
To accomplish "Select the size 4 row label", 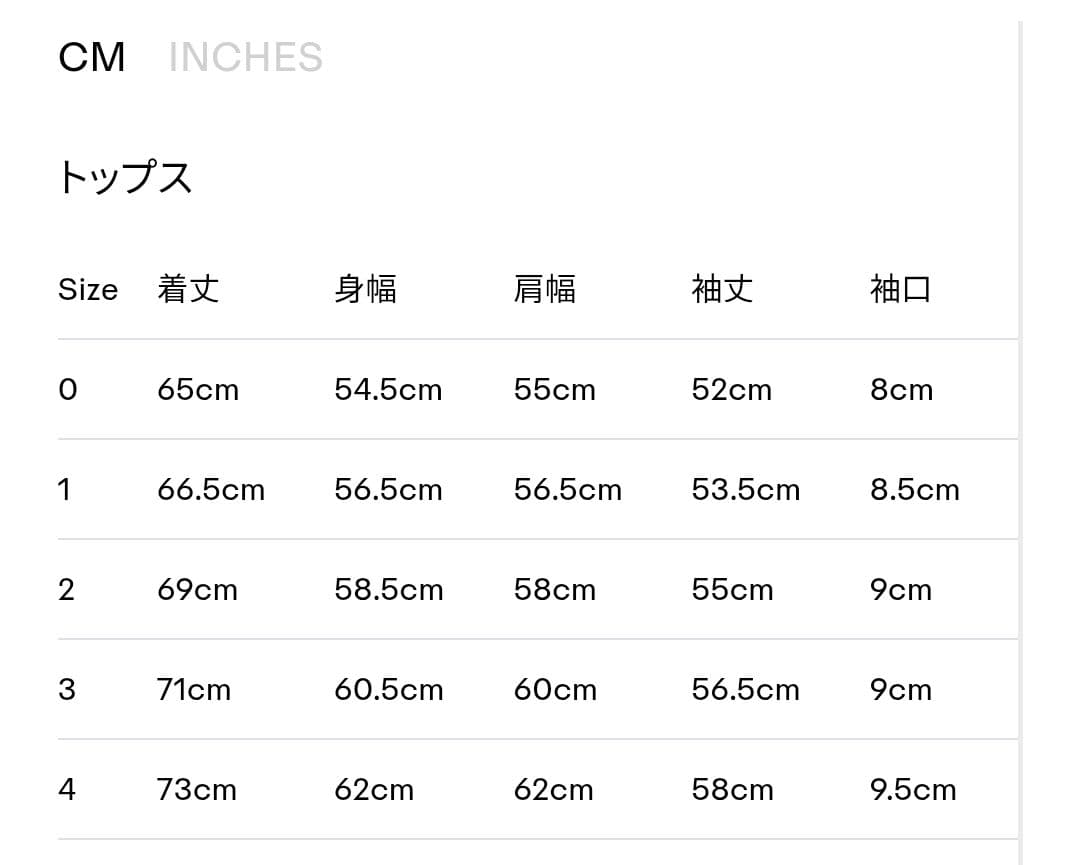I will click(x=66, y=790).
